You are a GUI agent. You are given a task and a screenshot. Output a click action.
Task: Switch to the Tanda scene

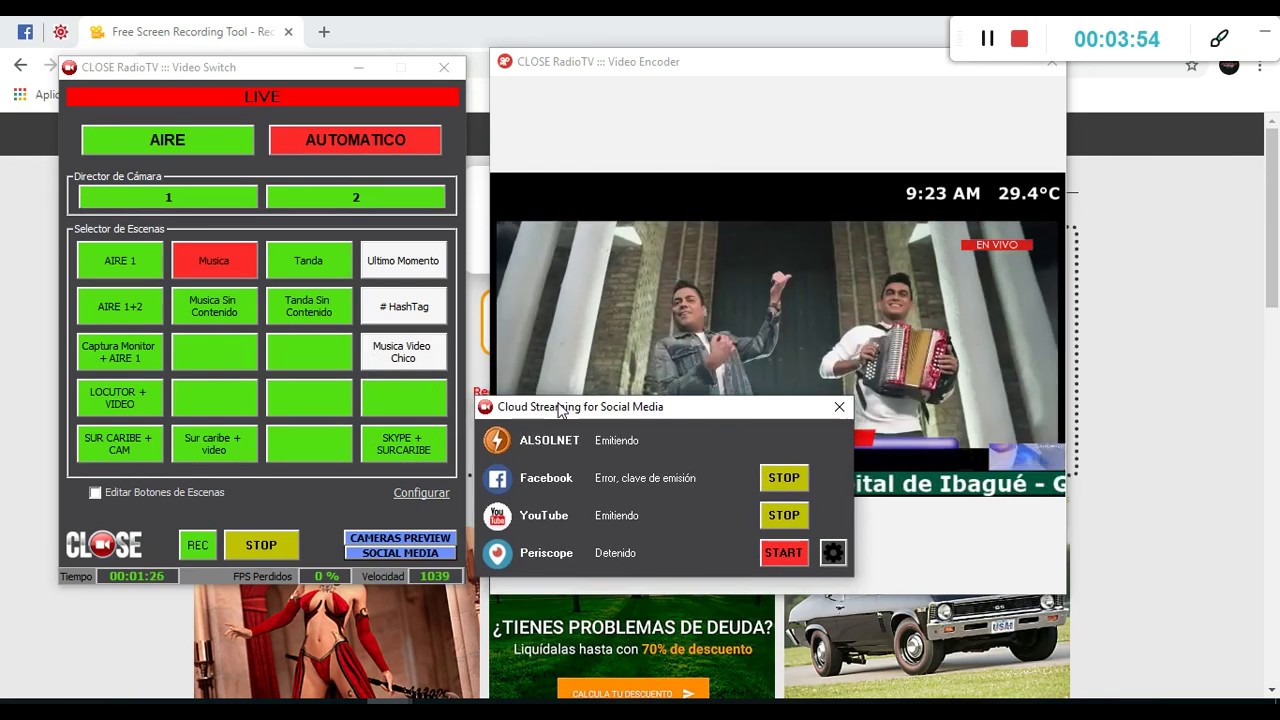[309, 260]
